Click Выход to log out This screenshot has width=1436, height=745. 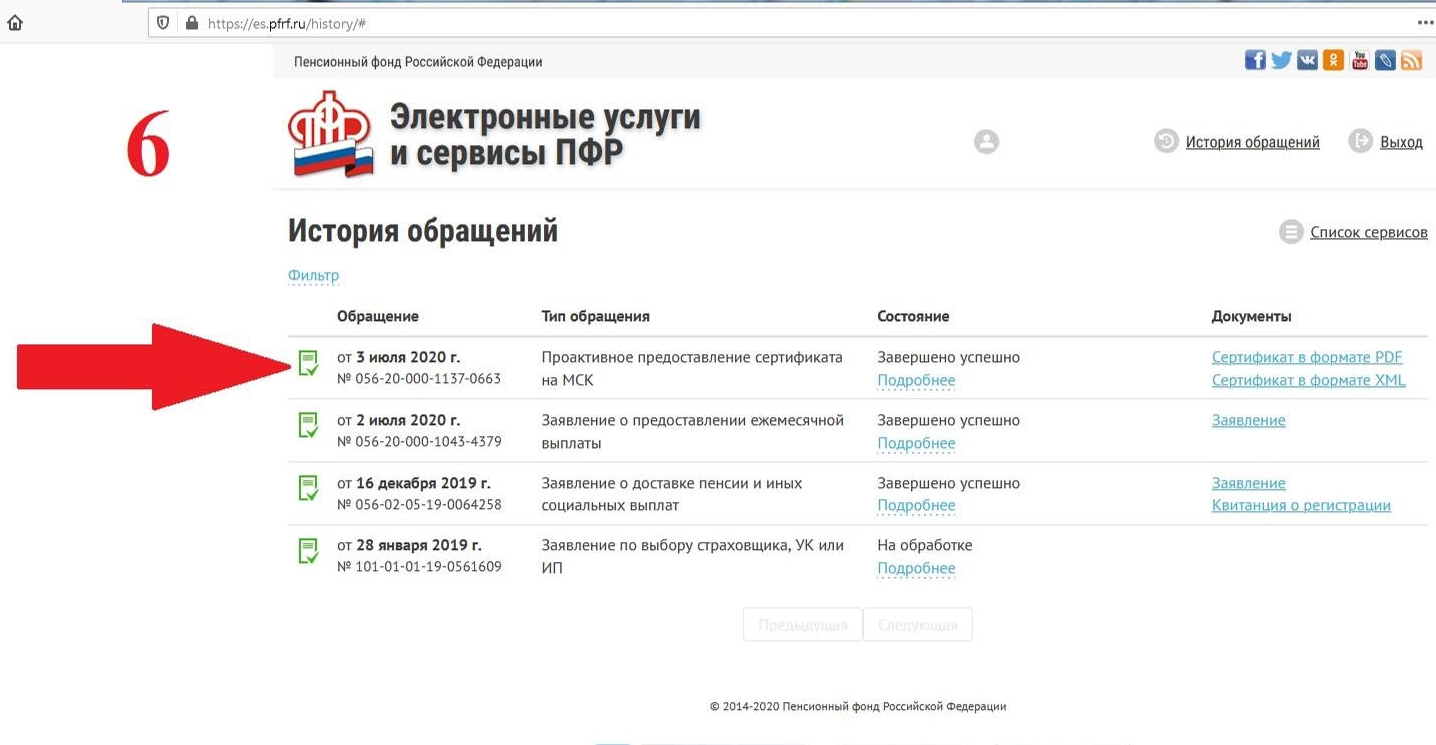tap(1400, 142)
